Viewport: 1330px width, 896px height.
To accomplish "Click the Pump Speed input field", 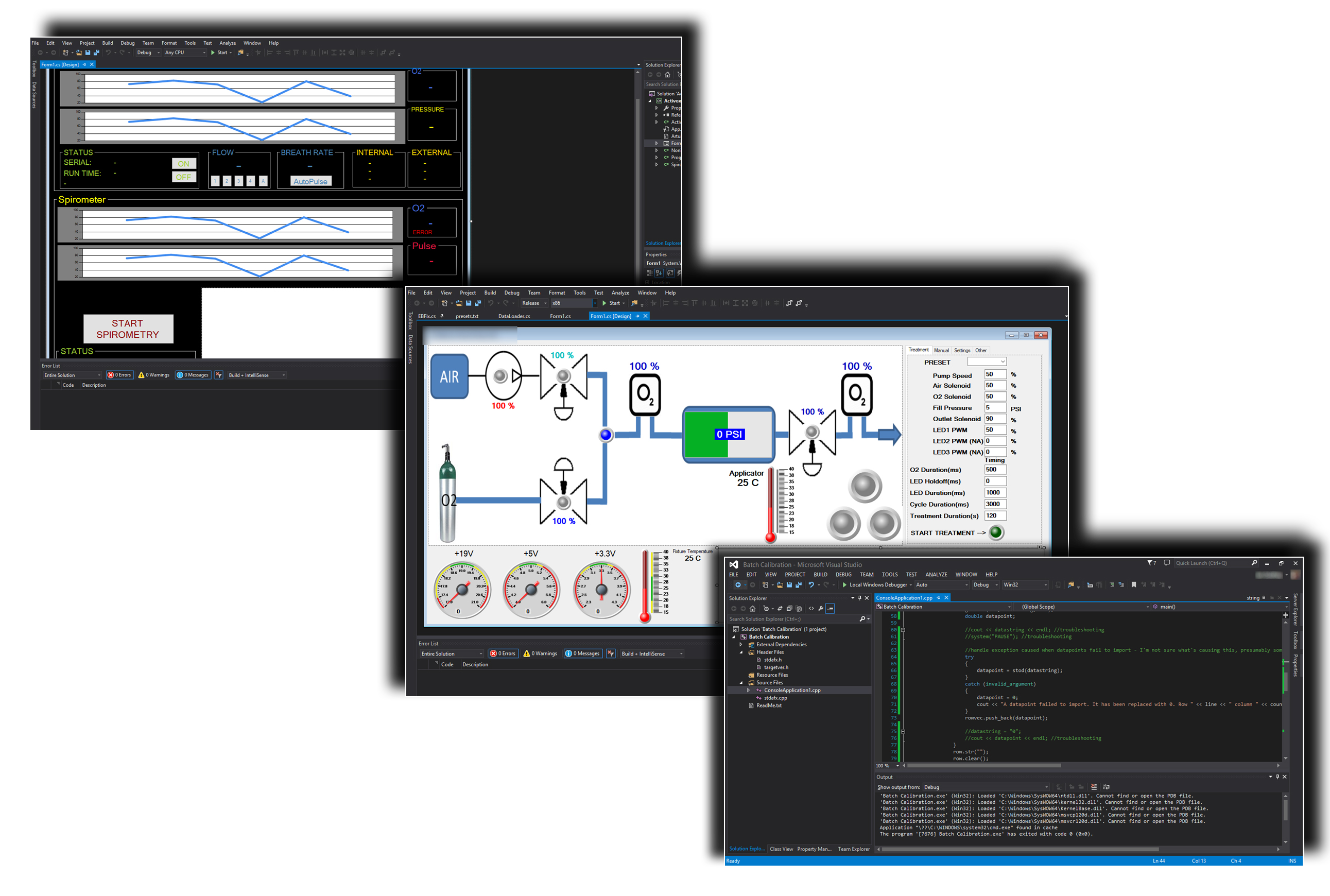I will tap(995, 375).
